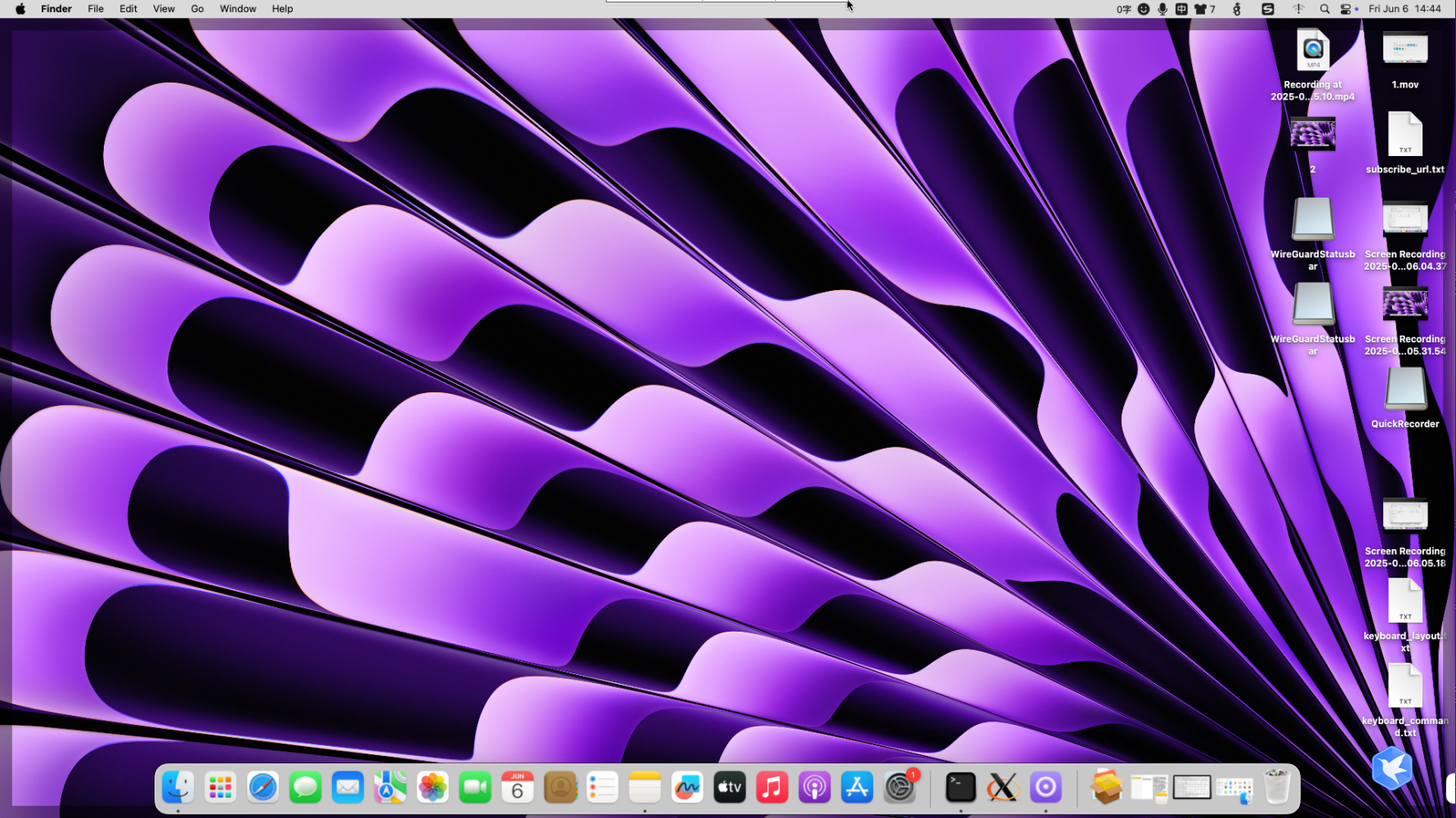1456x818 pixels.
Task: Select the Recording at 2025 mp4 file
Action: point(1312,65)
